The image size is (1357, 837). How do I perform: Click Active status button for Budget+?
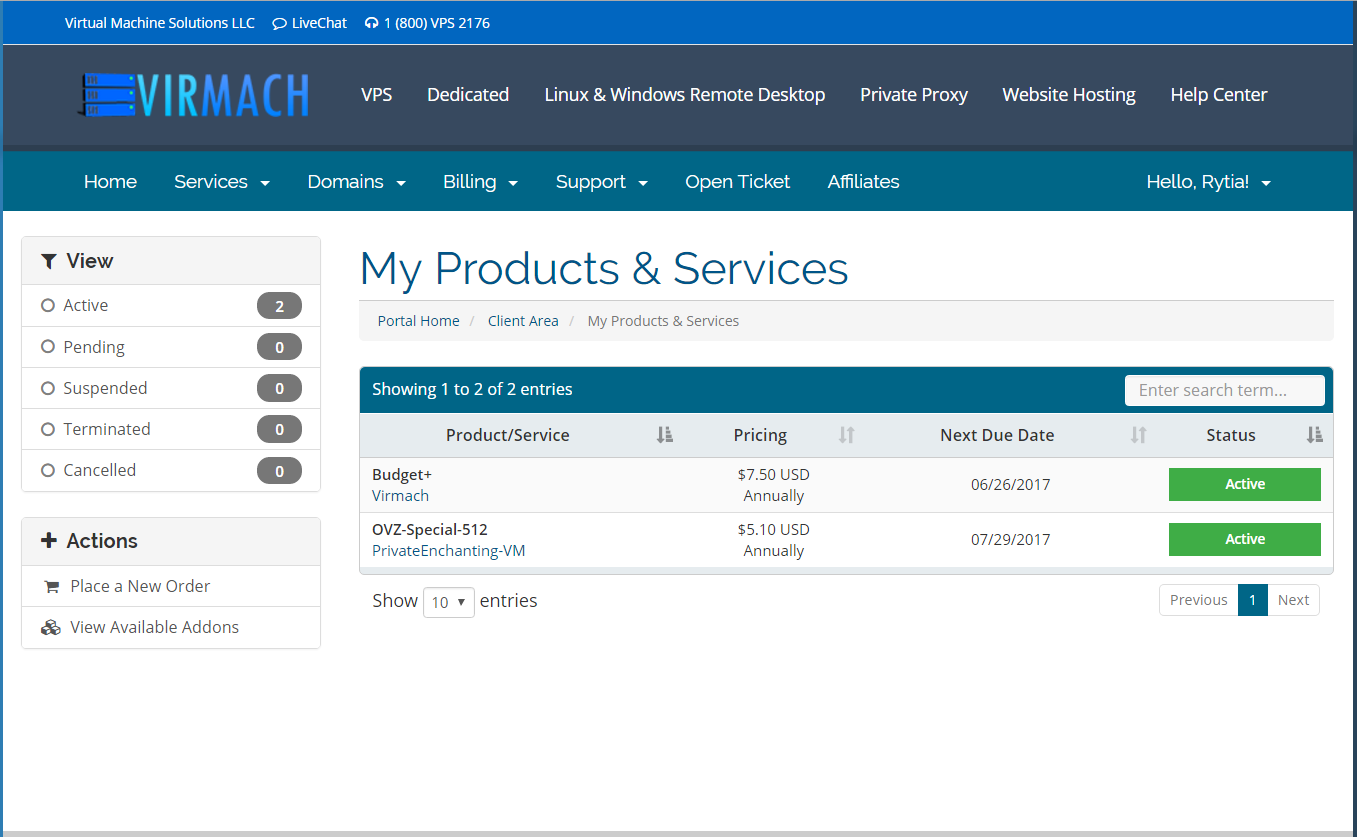coord(1245,484)
